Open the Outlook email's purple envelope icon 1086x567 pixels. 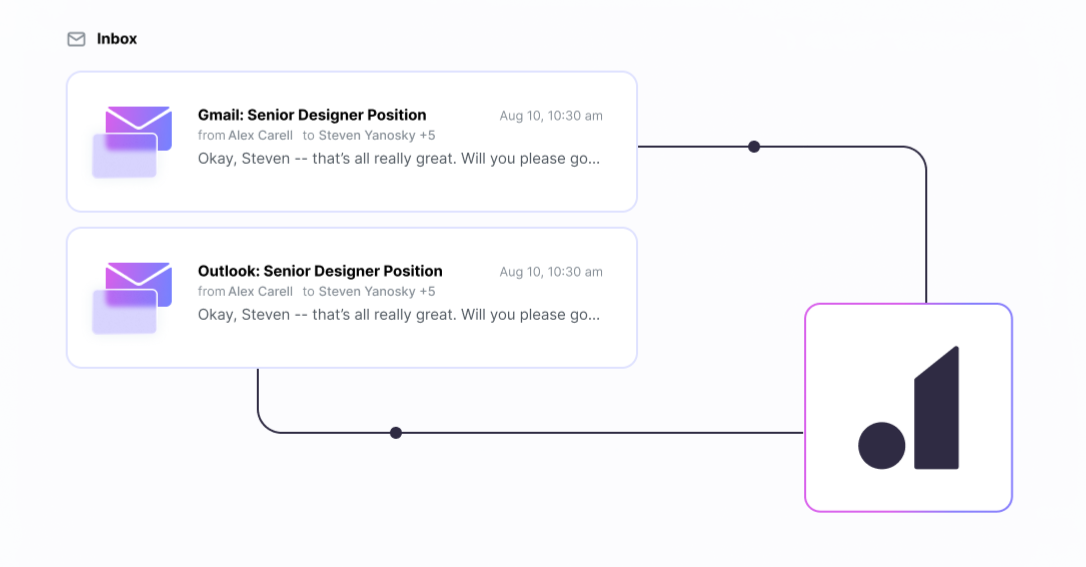click(x=132, y=298)
